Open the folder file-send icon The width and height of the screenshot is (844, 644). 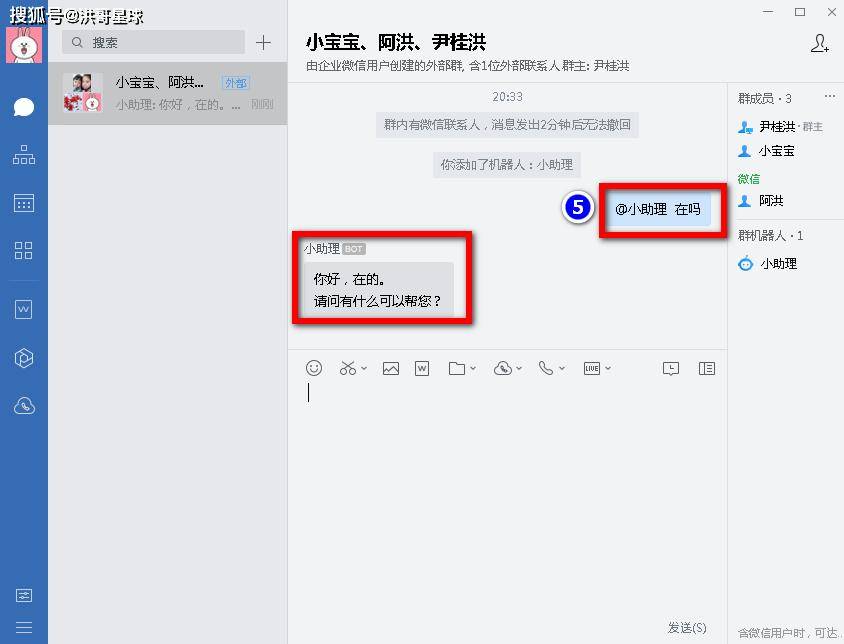457,368
